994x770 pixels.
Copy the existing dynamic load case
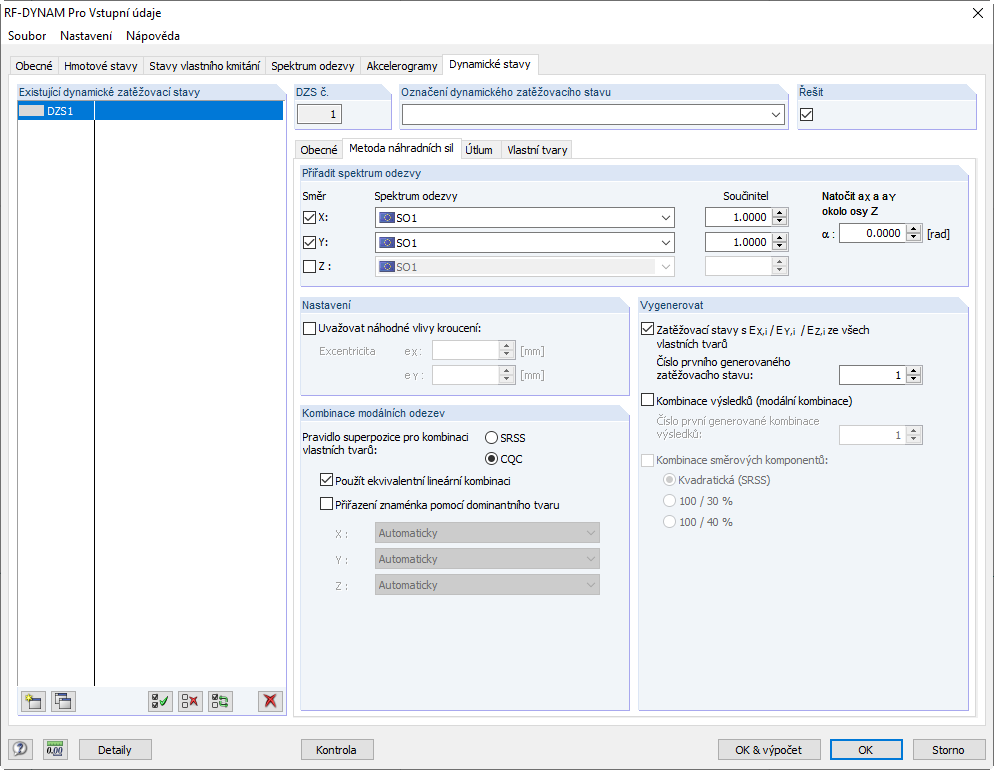[63, 701]
